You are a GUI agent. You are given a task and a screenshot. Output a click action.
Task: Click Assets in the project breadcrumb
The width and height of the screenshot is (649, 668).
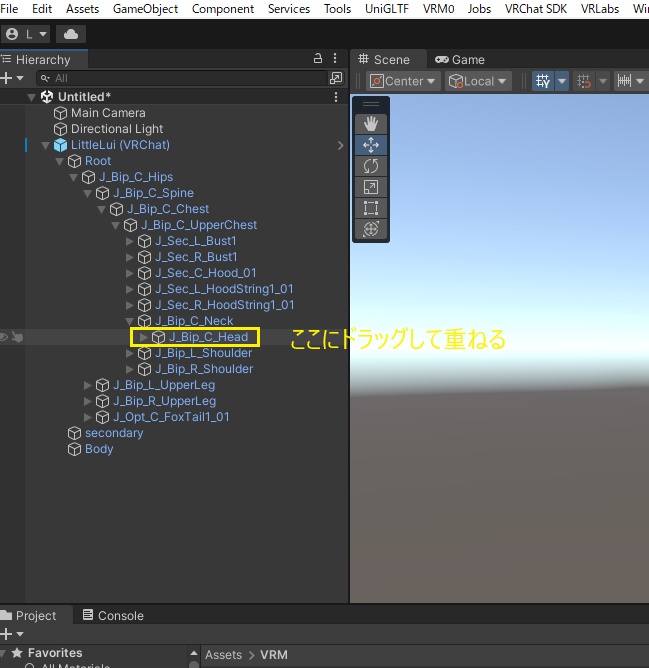[223, 655]
